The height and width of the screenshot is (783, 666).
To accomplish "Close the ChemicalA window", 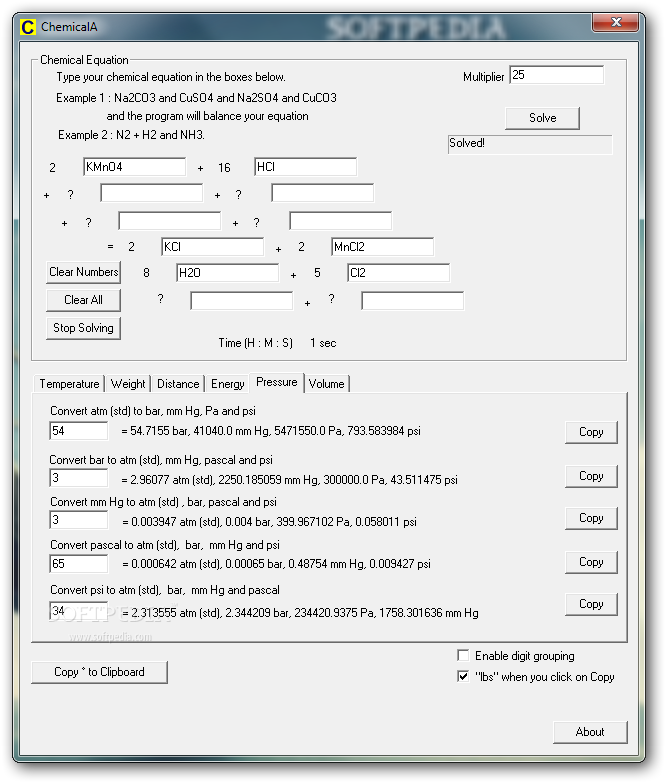I will coord(616,22).
